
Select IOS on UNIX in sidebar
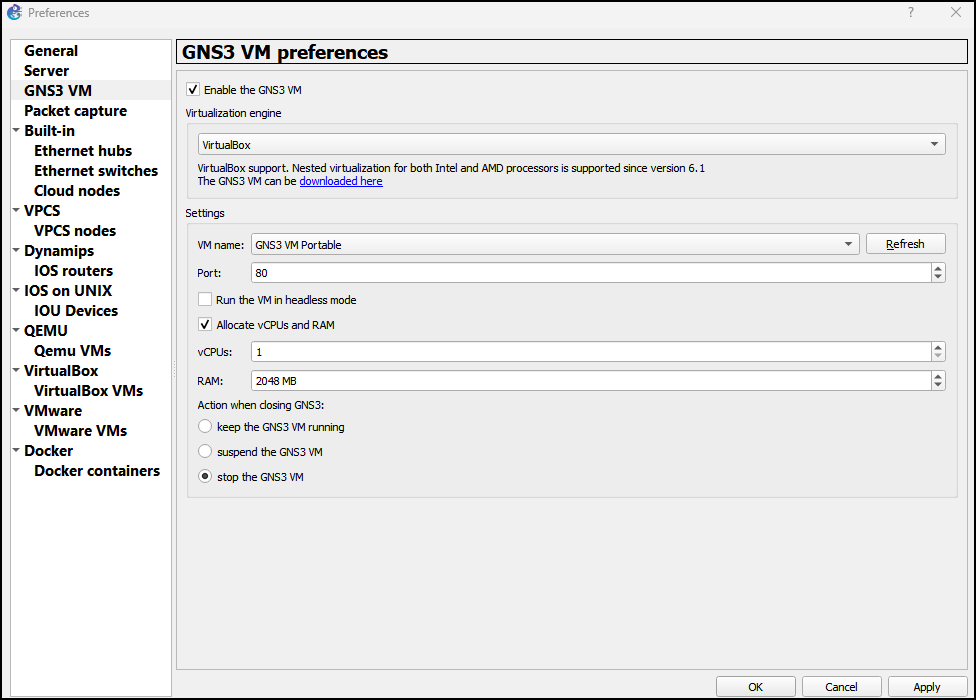[x=68, y=291]
